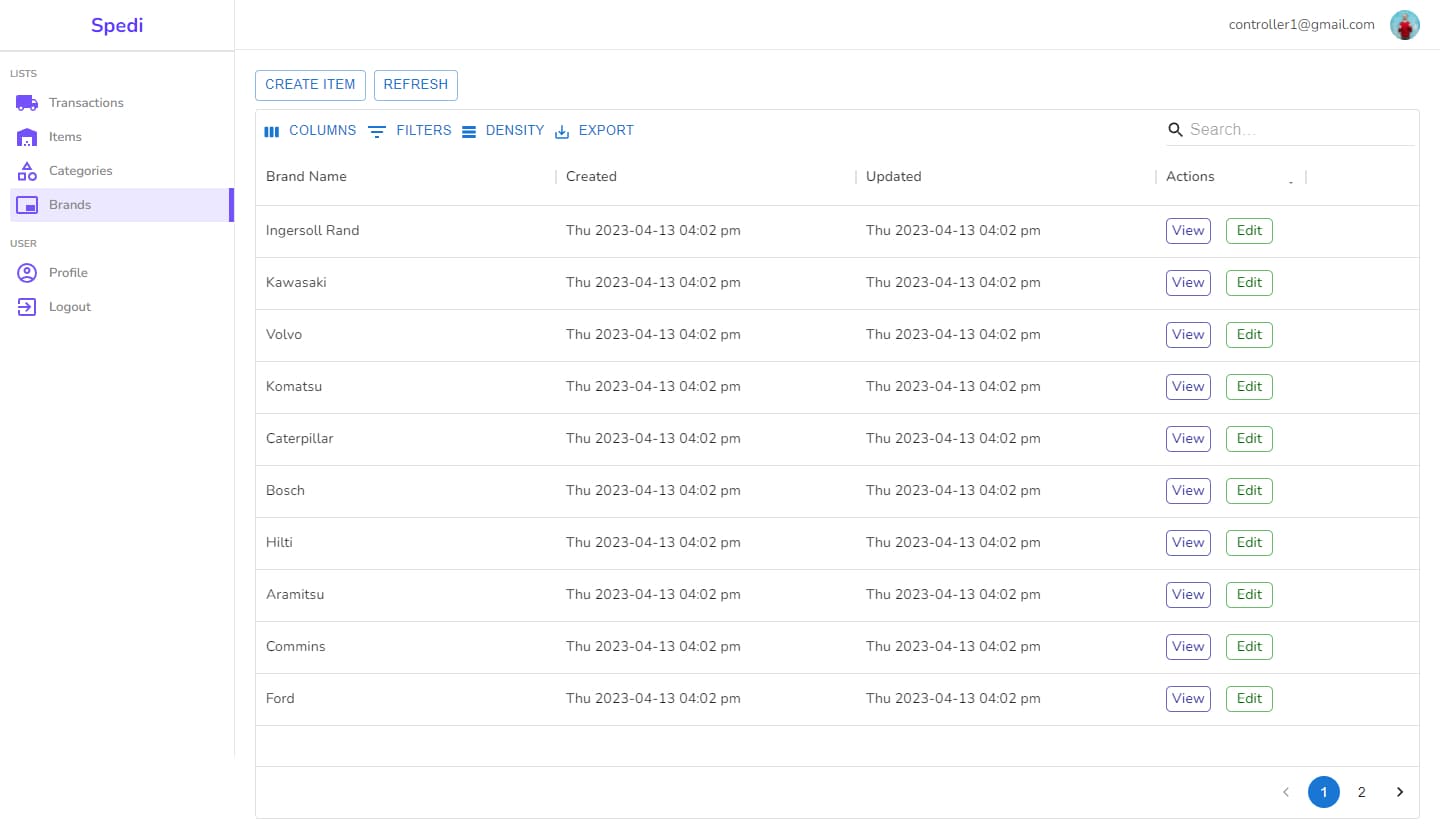Click the user avatar picture
Image resolution: width=1440 pixels, height=839 pixels.
(1405, 25)
